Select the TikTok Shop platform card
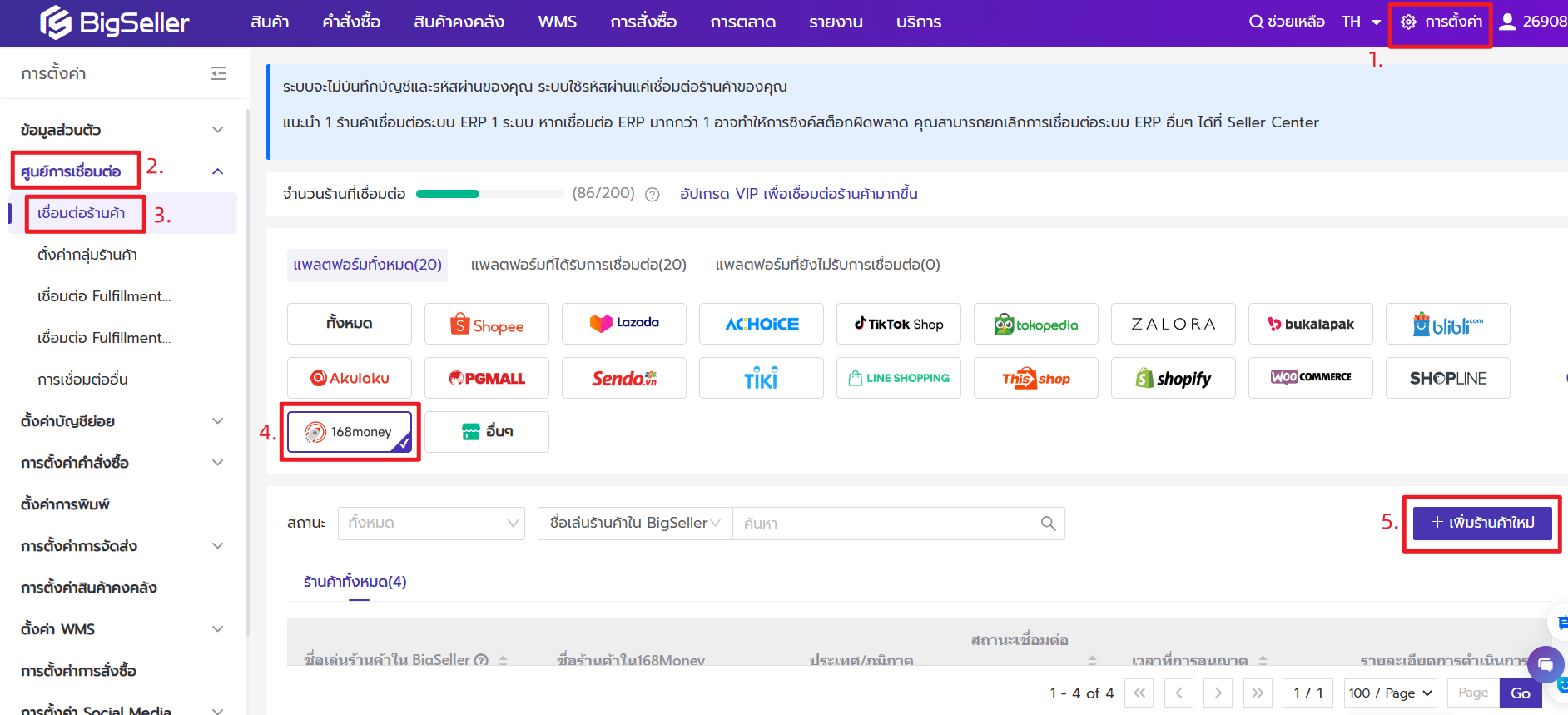1568x715 pixels. point(899,324)
